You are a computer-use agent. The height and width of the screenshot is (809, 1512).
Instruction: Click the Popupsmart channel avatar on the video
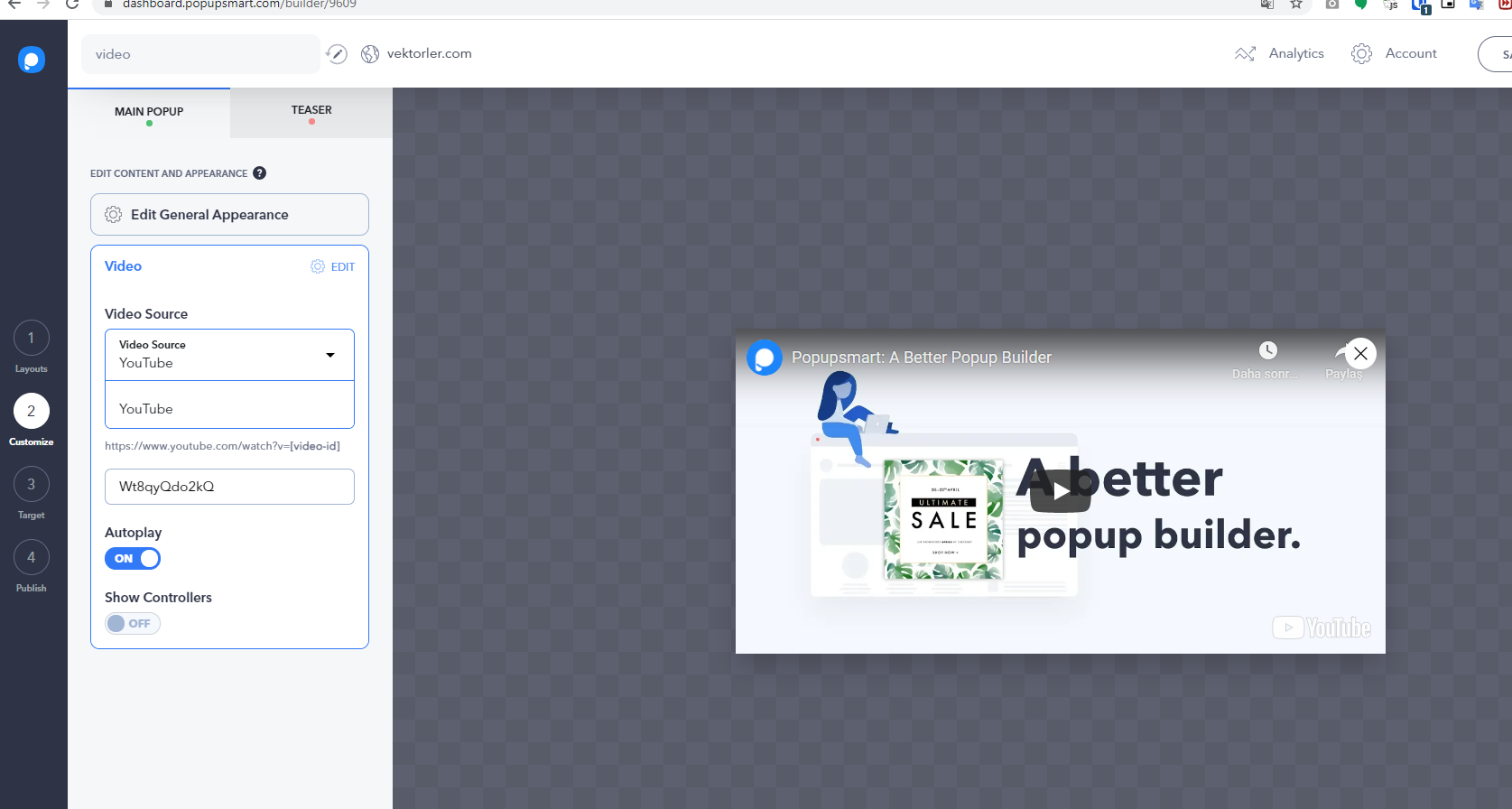click(x=765, y=358)
